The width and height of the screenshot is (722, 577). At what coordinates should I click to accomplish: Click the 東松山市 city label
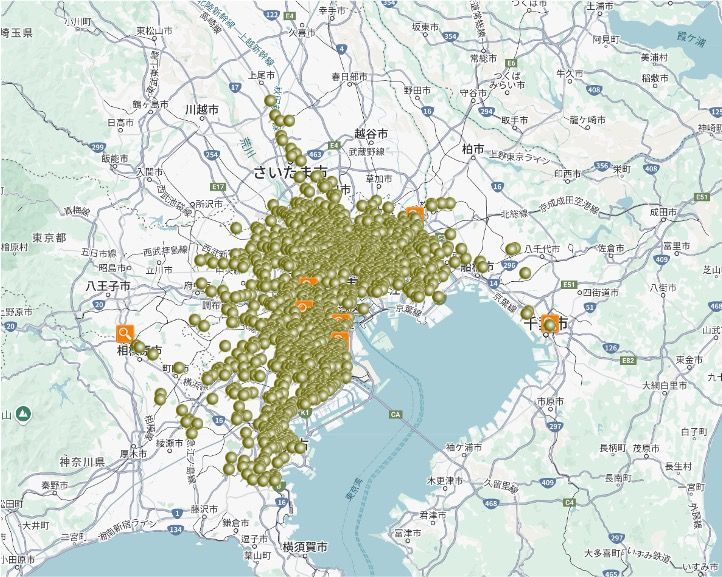pos(154,31)
